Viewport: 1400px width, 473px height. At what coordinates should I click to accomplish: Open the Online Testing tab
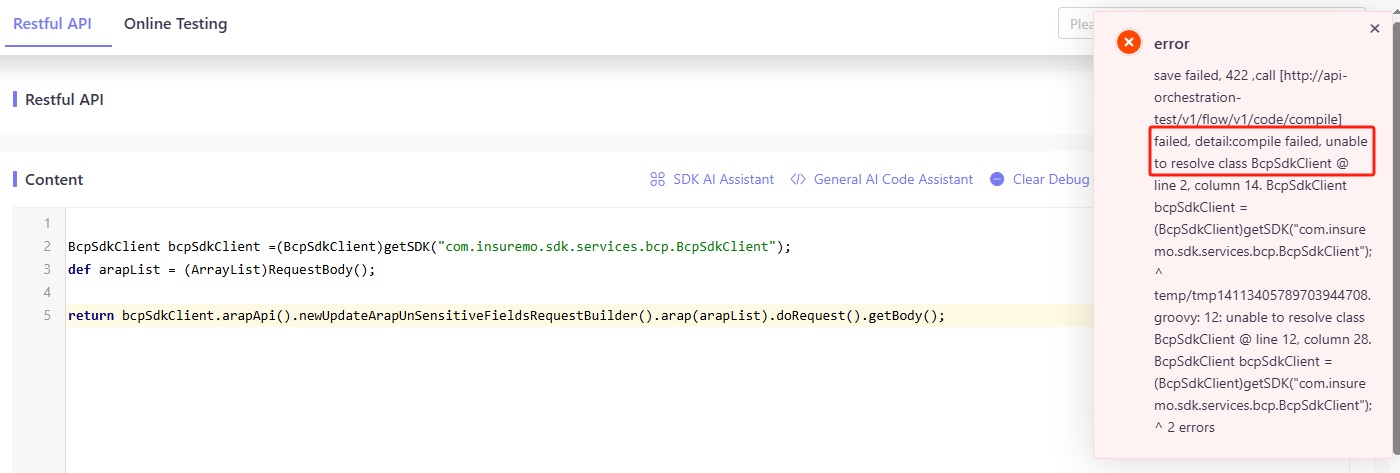tap(175, 24)
